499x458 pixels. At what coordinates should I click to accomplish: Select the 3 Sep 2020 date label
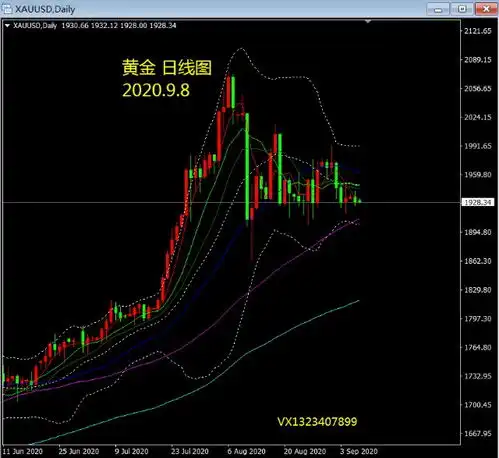[x=359, y=451]
